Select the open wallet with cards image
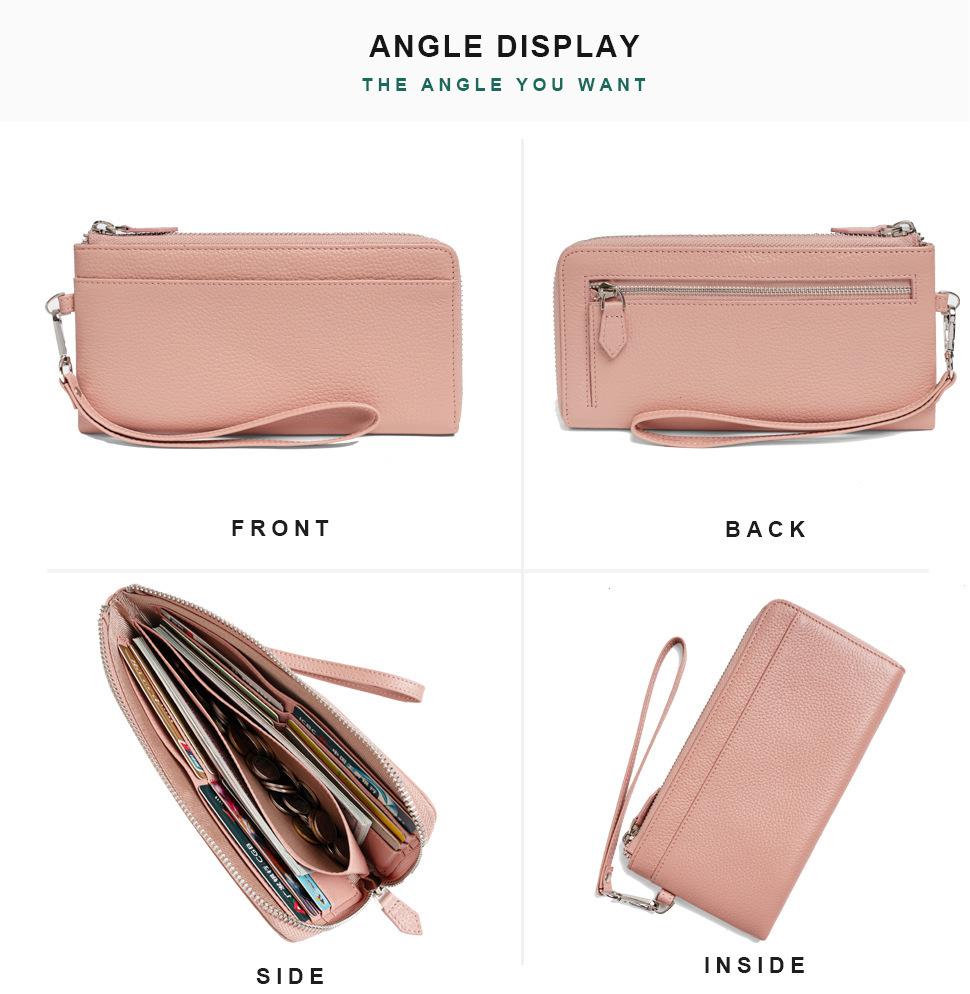Screen dimensions: 970x994 click(x=261, y=763)
